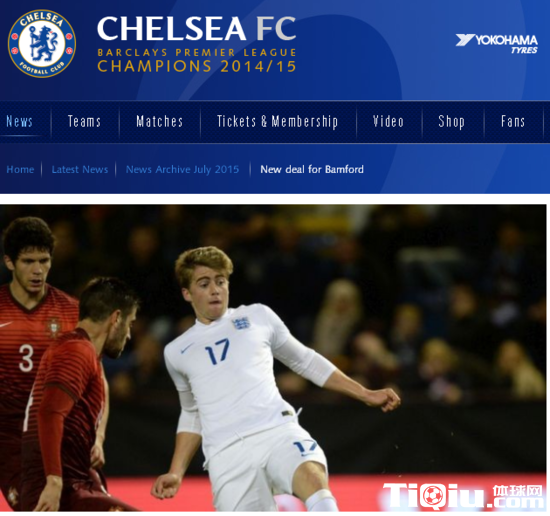This screenshot has height=516, width=550.
Task: Open the Fans menu item
Action: (x=513, y=121)
